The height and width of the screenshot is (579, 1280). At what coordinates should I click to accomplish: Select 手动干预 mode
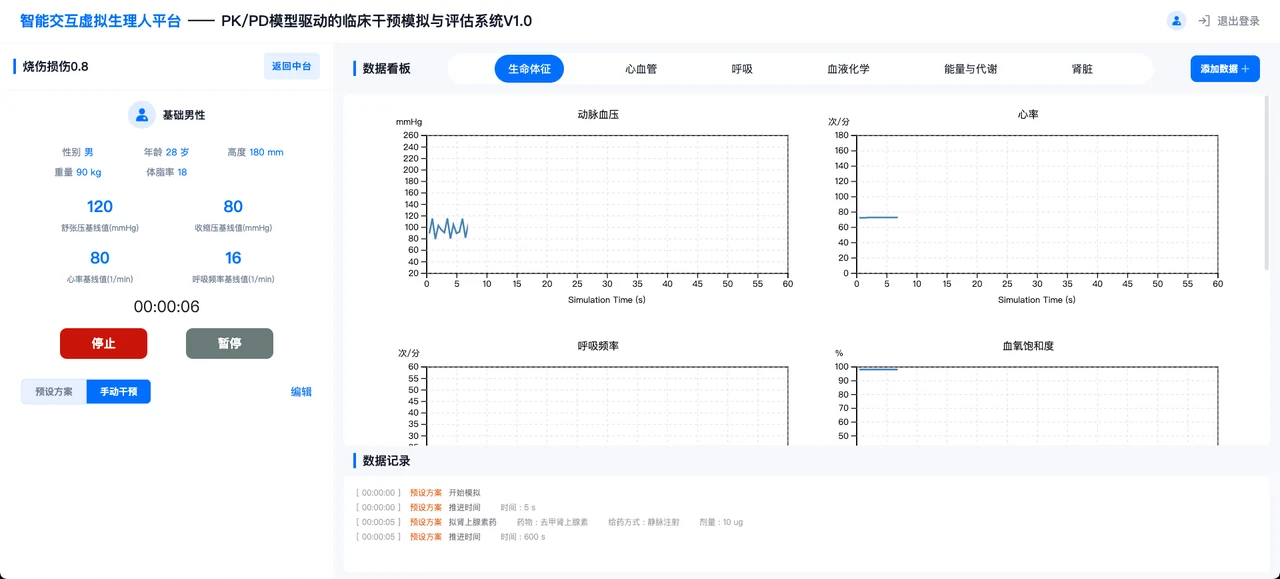pyautogui.click(x=118, y=392)
